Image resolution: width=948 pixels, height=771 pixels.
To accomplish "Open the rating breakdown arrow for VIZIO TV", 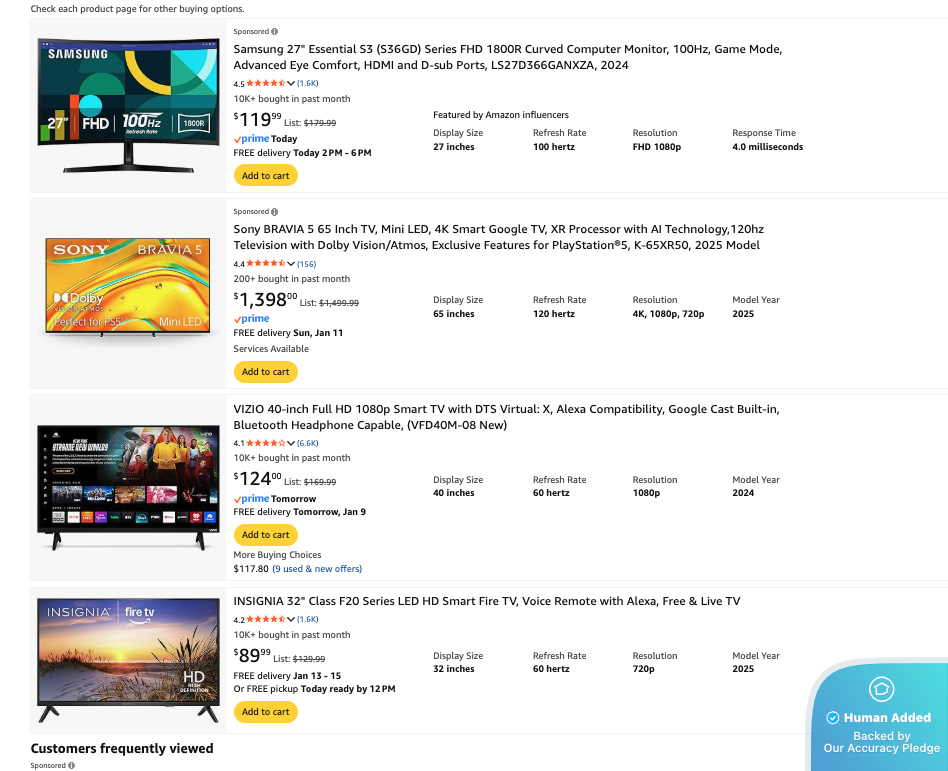I will [x=291, y=443].
